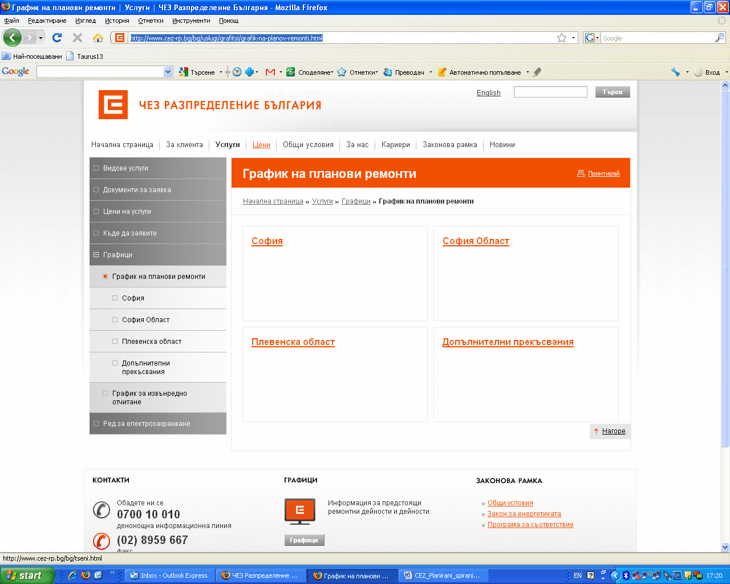This screenshot has width=730, height=584.
Task: Click the Gmail icon in Google toolbar
Action: 270,72
